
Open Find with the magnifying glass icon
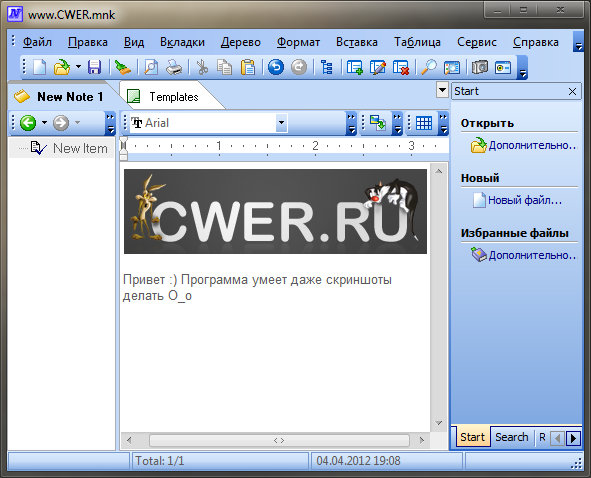(x=429, y=68)
